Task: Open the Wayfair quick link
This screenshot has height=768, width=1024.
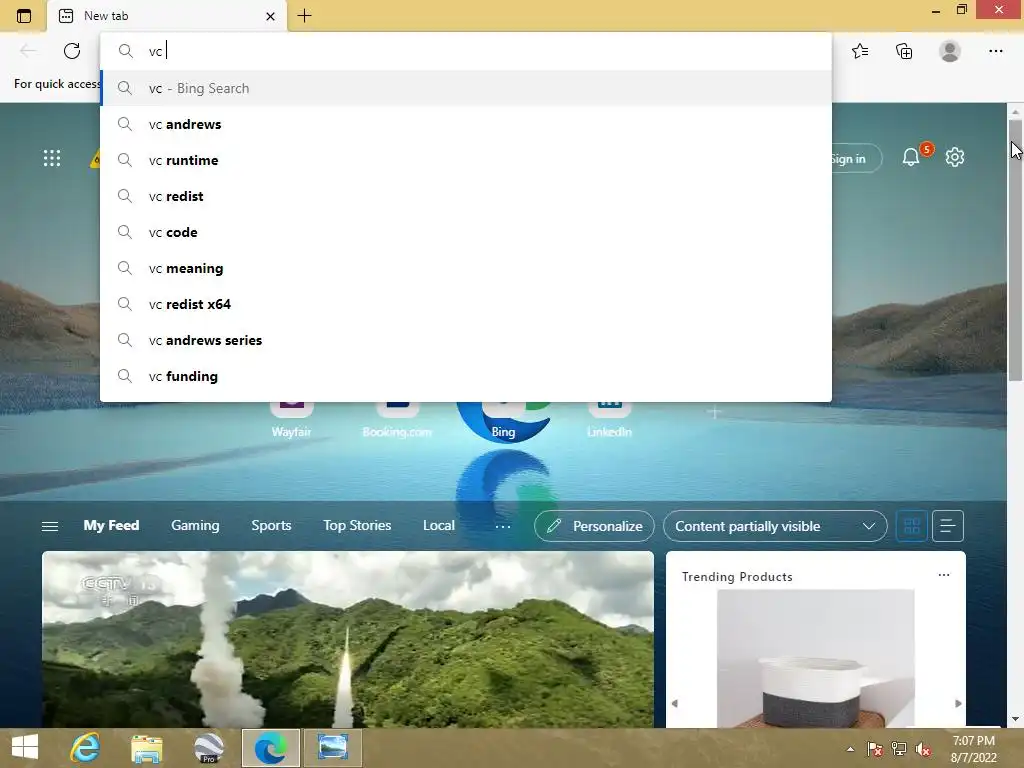Action: [291, 420]
